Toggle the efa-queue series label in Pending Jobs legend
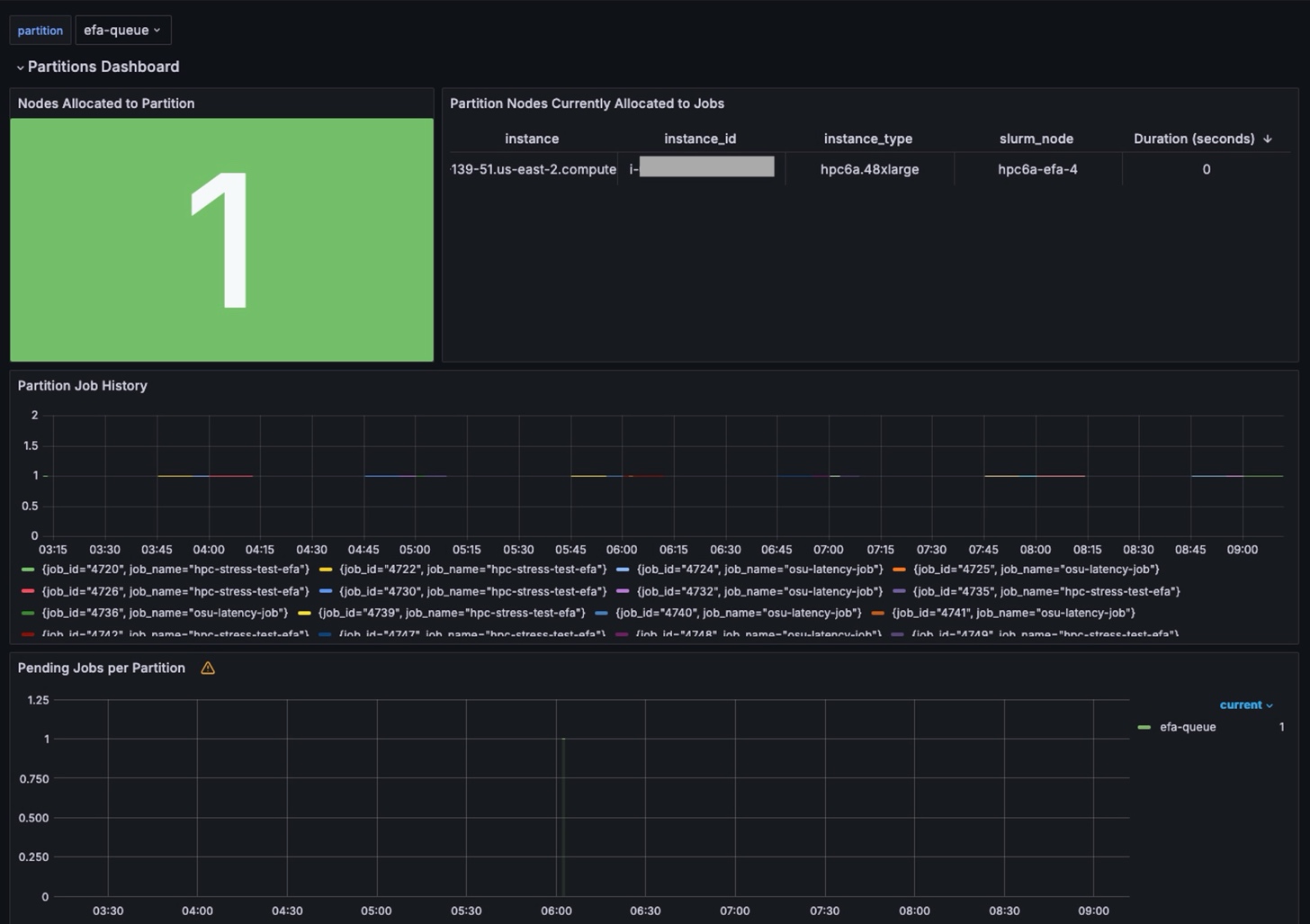Screen dimensions: 1310x924 (x=1188, y=727)
